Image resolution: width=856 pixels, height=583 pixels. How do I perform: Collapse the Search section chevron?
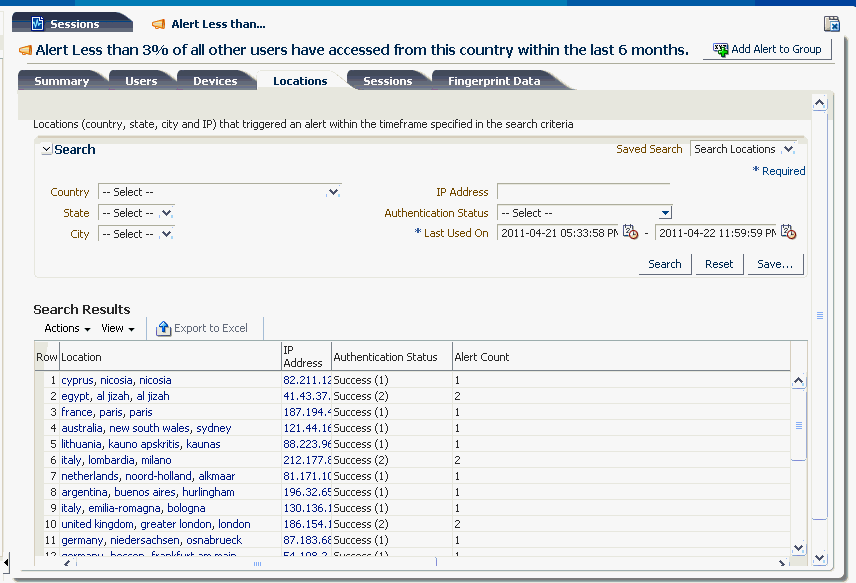tap(46, 148)
